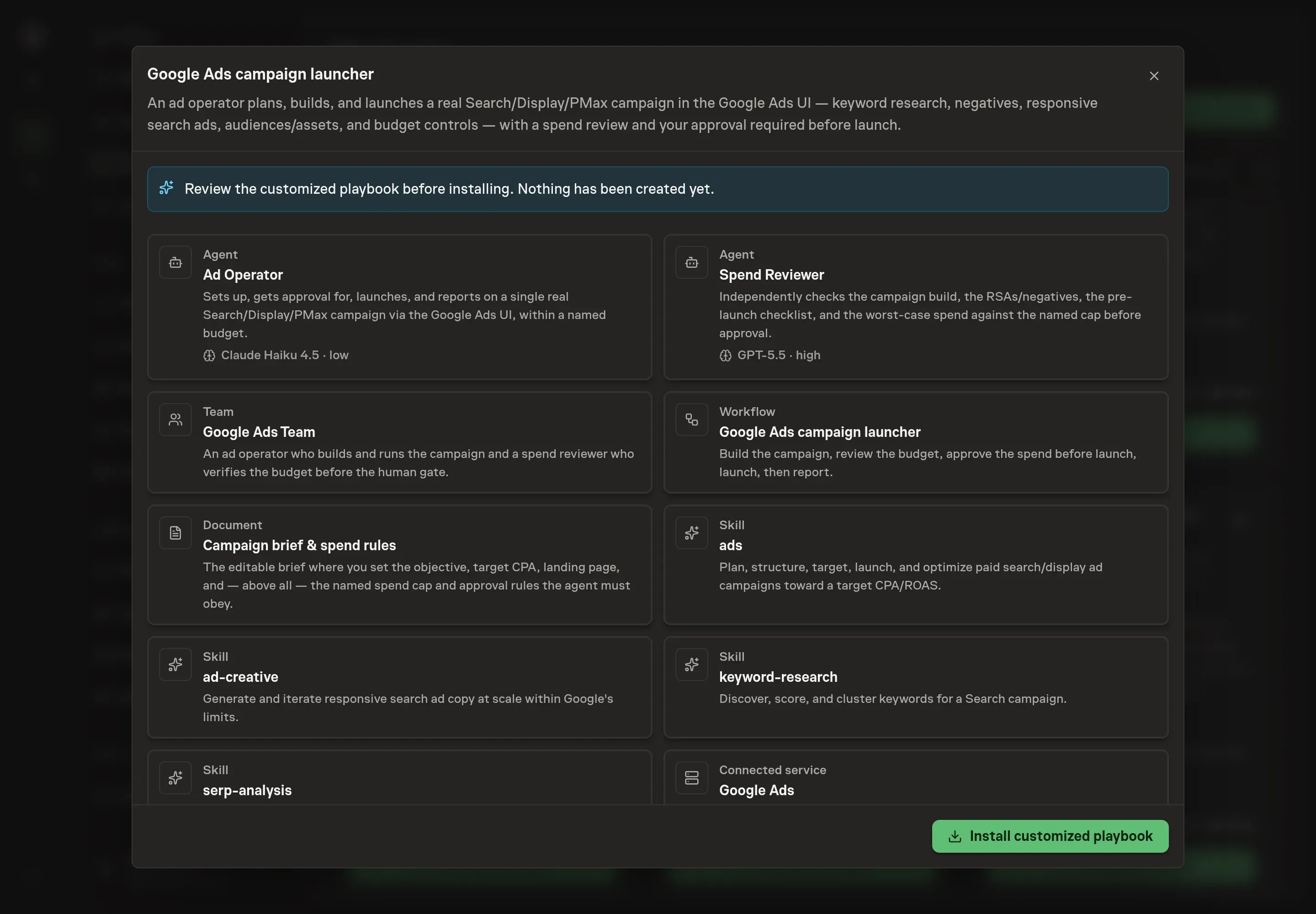This screenshot has height=914, width=1316.
Task: Click the review banner message text
Action: tap(449, 189)
